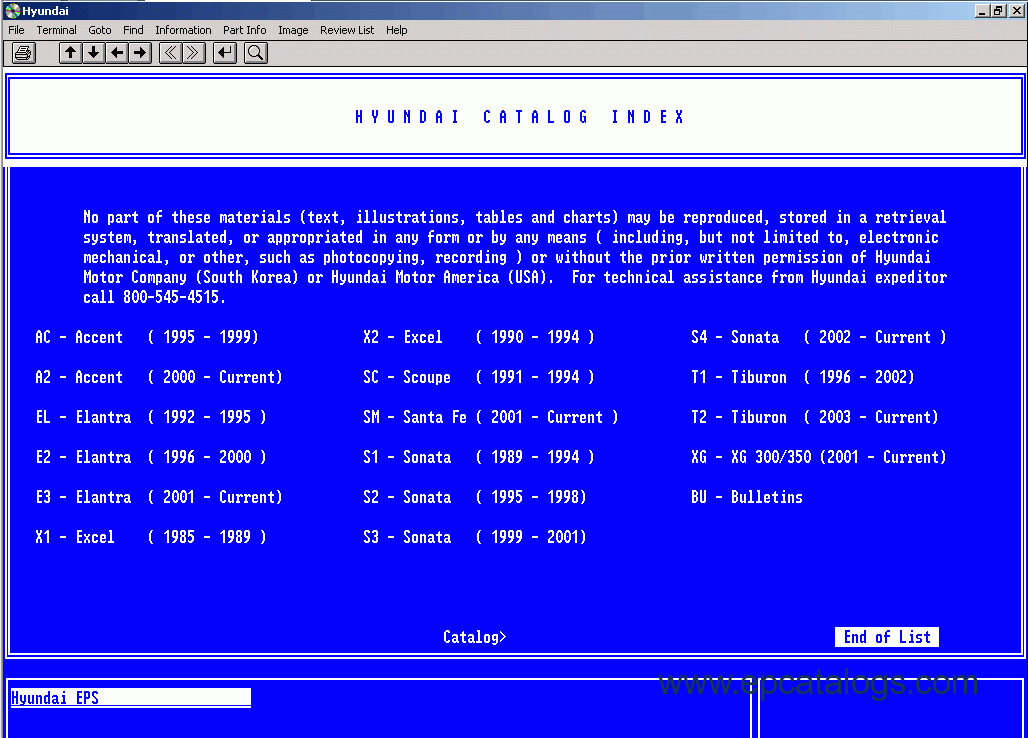Open the Find menu
The width and height of the screenshot is (1028, 738).
tap(133, 30)
